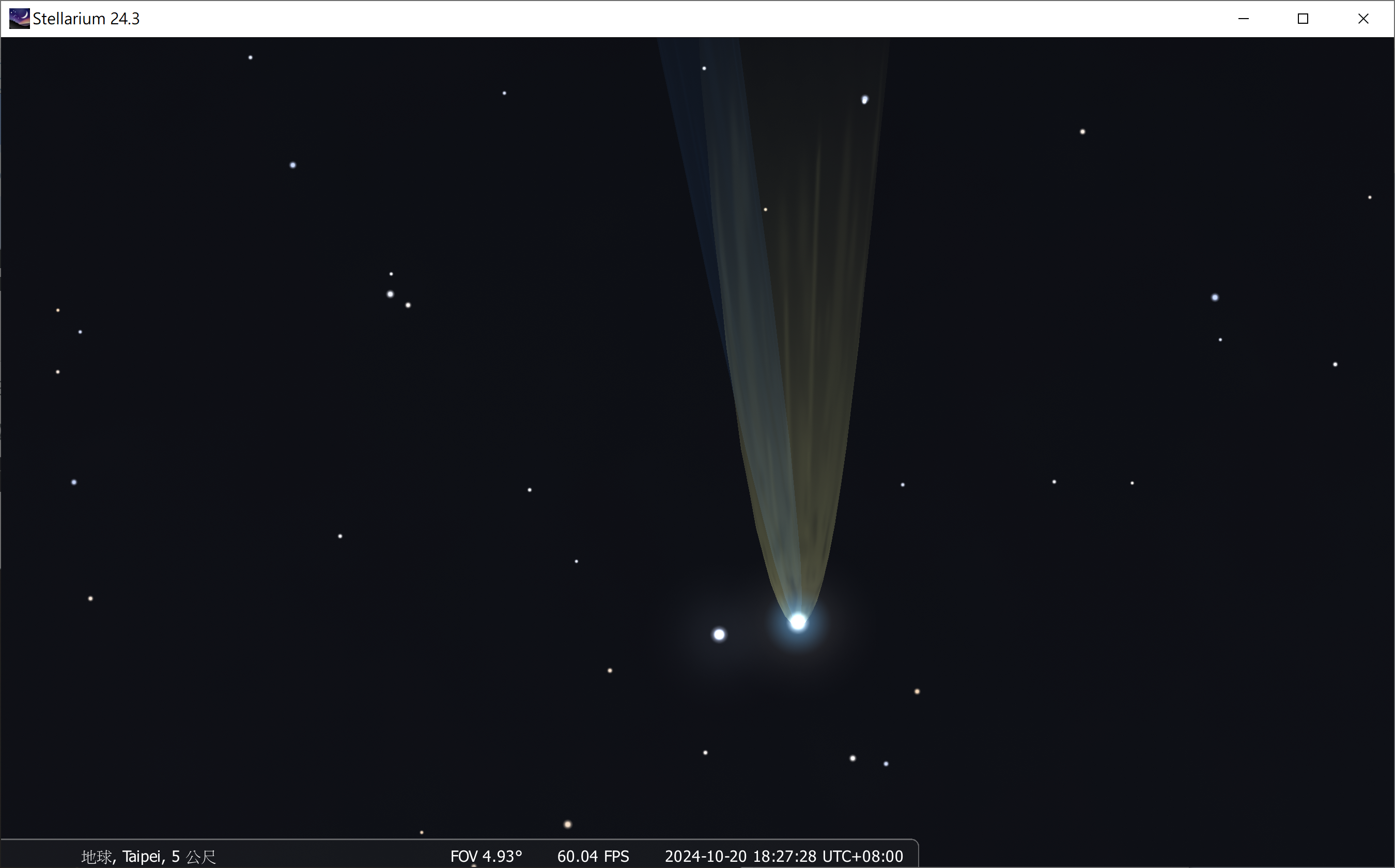Screen dimensions: 1395x868
Task: Click the date-time '2024-10-20 18:27:28 UTC+08:00'
Action: tap(784, 857)
